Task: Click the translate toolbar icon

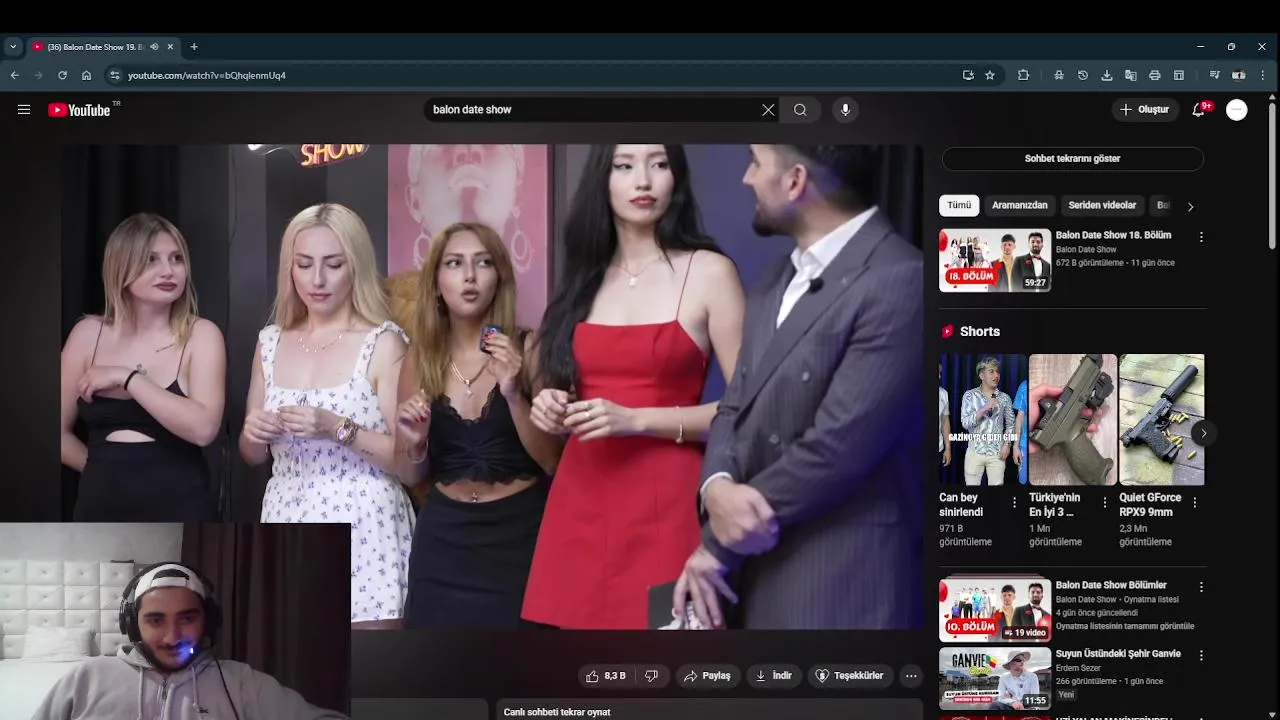Action: click(1131, 75)
